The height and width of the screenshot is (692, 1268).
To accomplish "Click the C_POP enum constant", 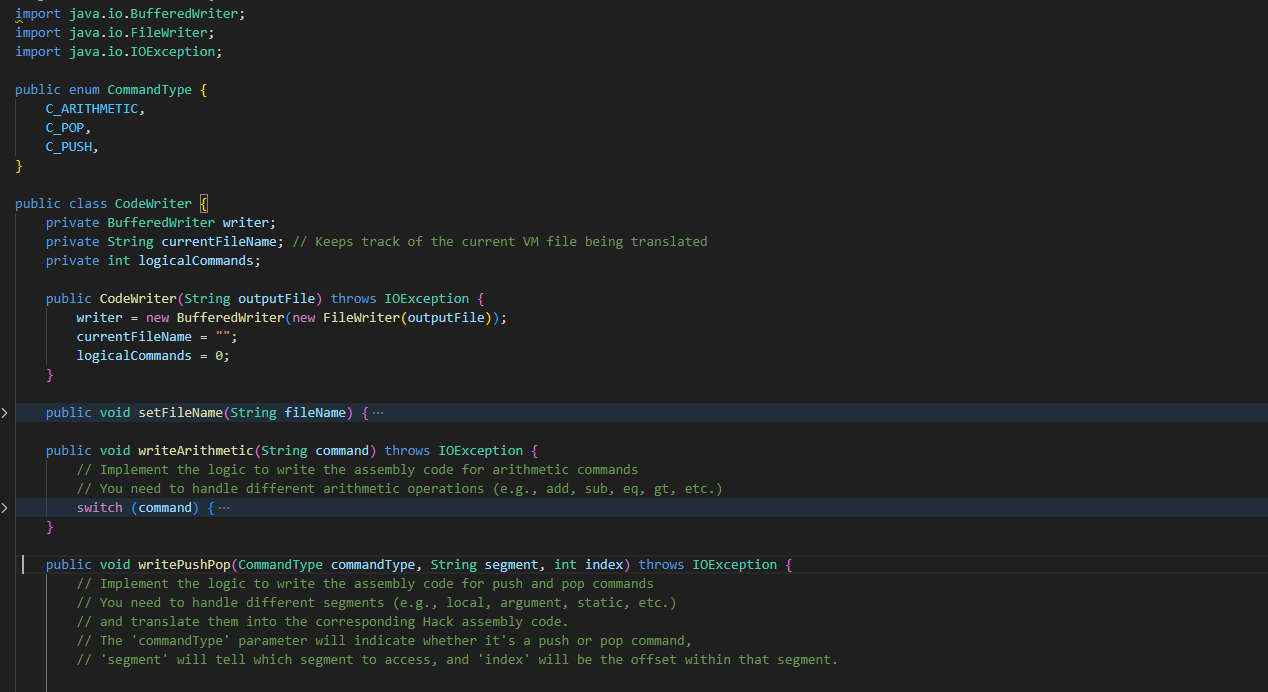I will (x=65, y=127).
